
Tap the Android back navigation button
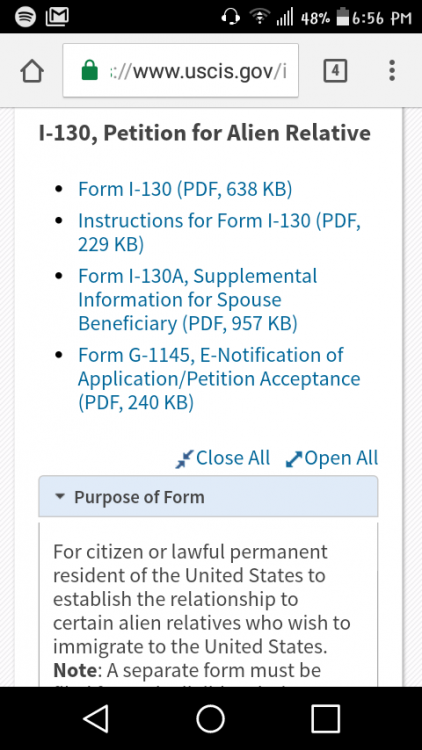tap(96, 718)
